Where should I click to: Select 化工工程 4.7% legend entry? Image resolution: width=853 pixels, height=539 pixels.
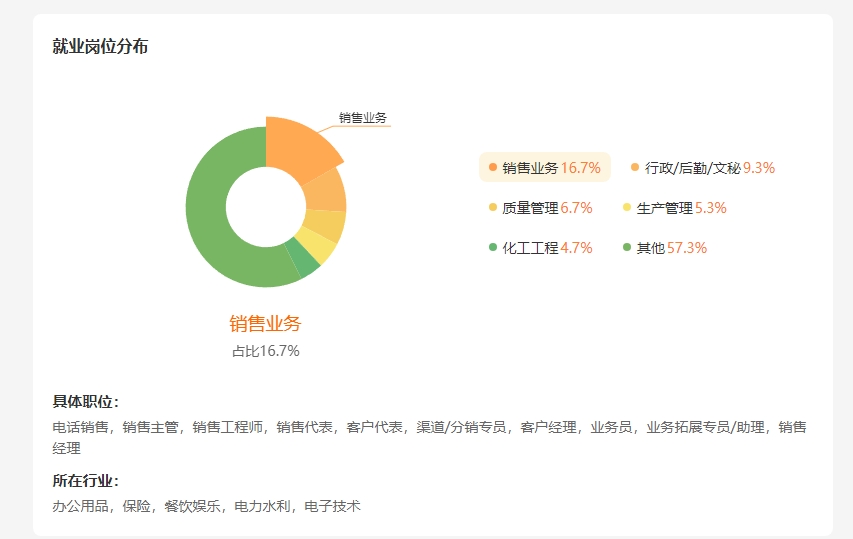coord(540,248)
